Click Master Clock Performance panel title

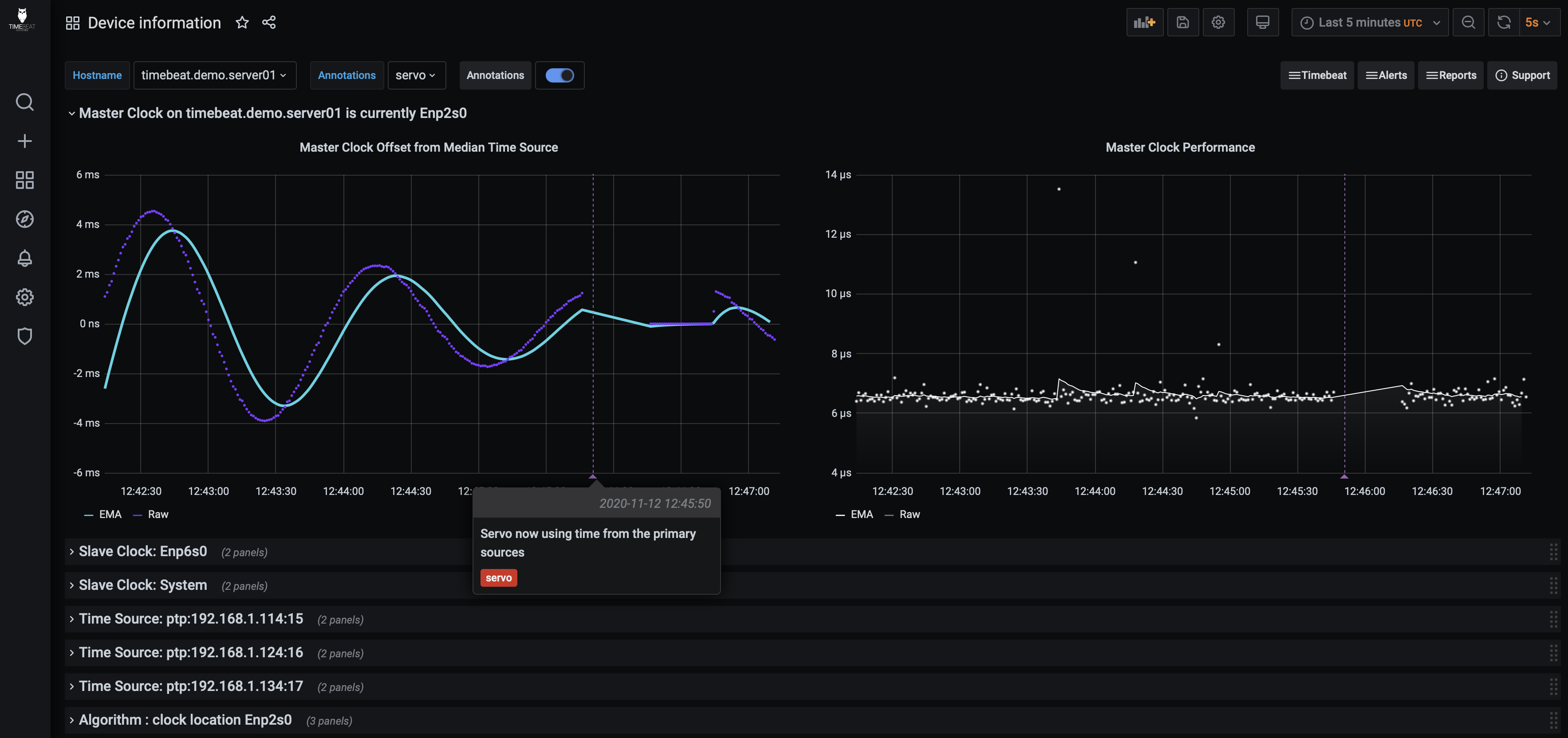(1180, 148)
